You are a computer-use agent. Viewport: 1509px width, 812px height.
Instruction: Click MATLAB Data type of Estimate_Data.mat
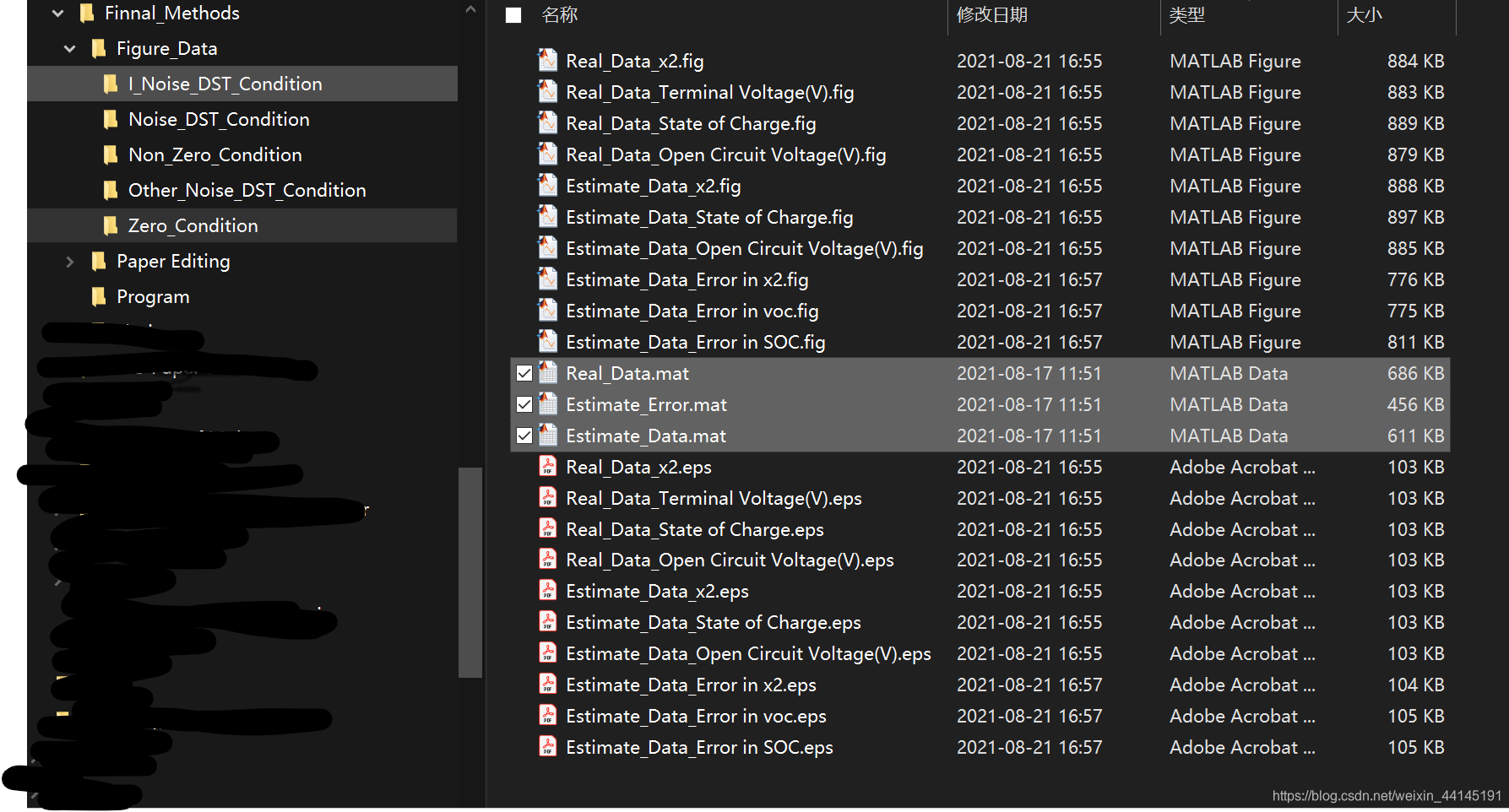tap(1229, 436)
